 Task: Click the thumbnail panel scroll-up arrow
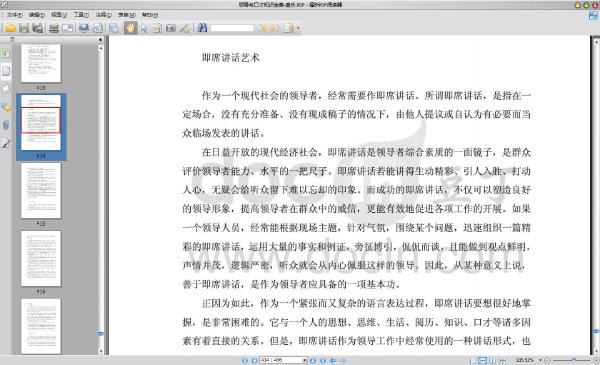pyautogui.click(x=101, y=48)
